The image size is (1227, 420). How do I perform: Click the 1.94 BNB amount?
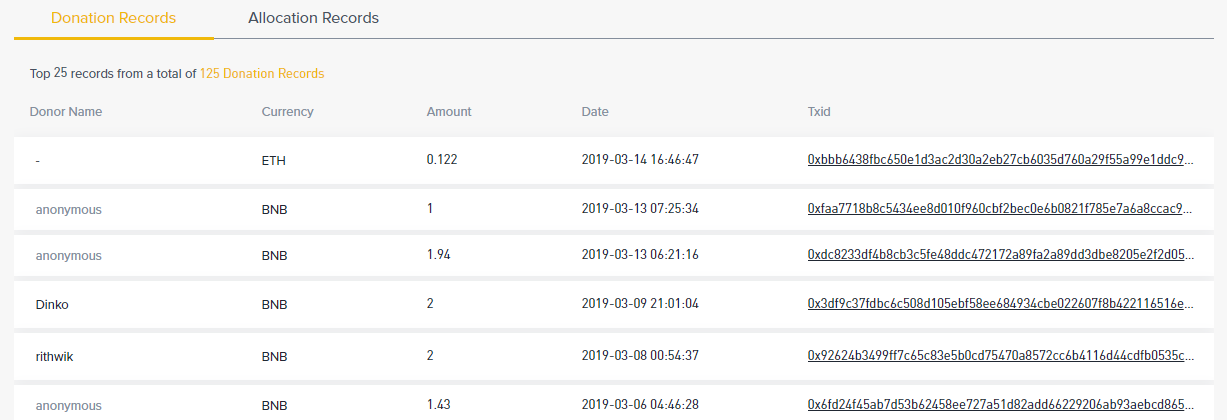[x=439, y=255]
